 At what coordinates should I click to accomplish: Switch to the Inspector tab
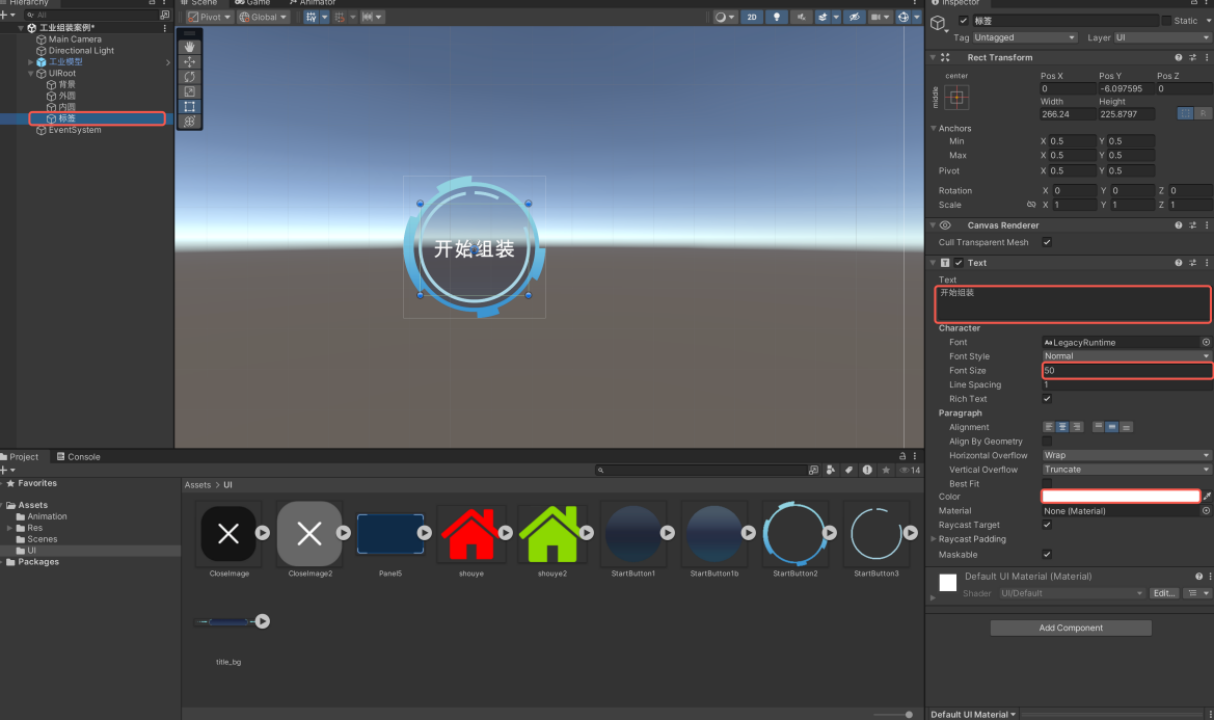tap(955, 3)
